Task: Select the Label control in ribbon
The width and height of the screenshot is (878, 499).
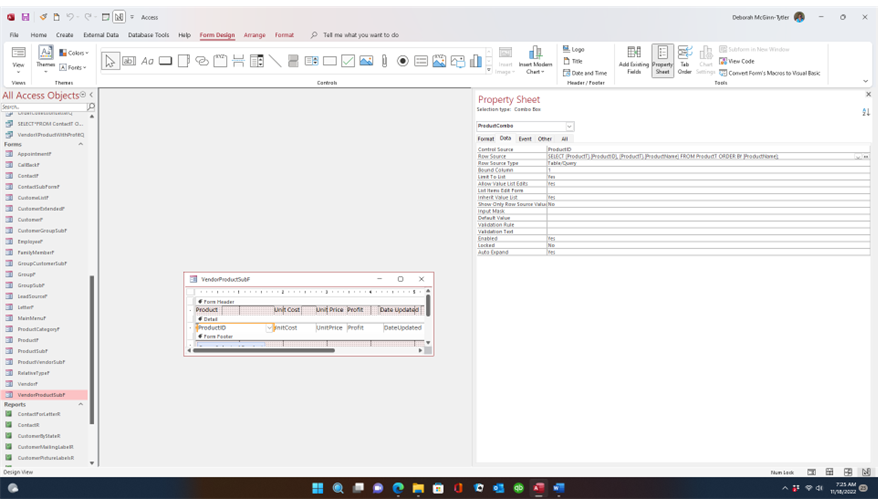Action: (147, 61)
